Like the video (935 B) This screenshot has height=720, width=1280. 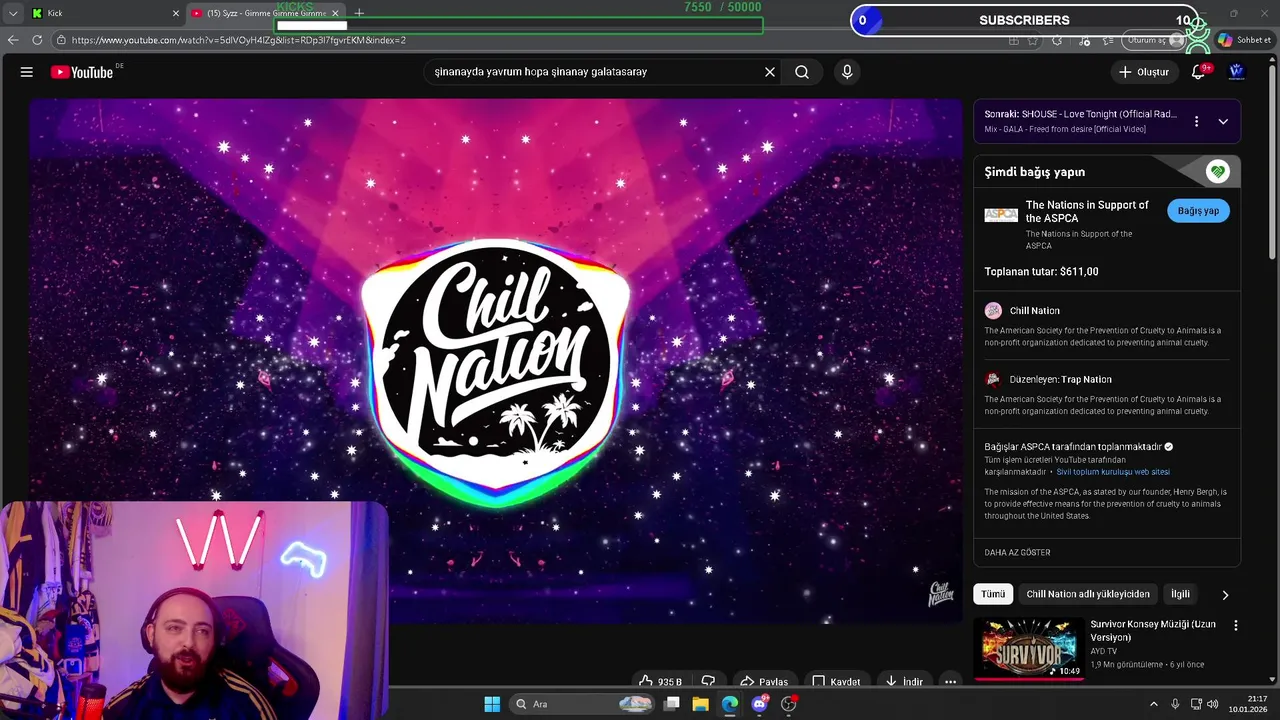click(x=660, y=681)
